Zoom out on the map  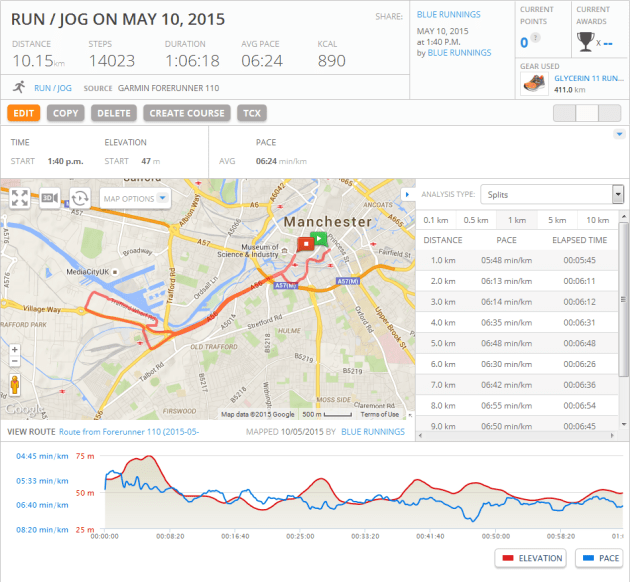14,363
